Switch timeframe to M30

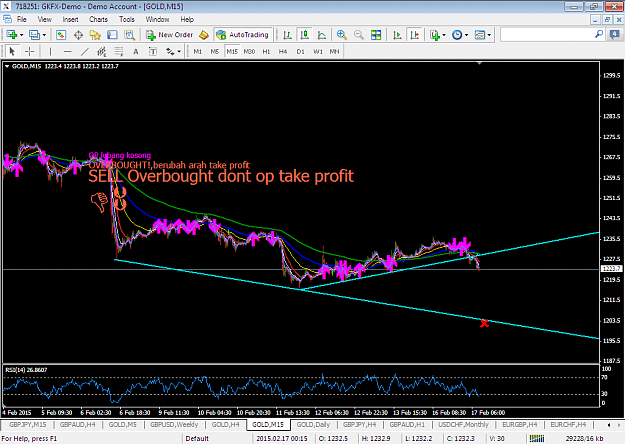coord(249,51)
